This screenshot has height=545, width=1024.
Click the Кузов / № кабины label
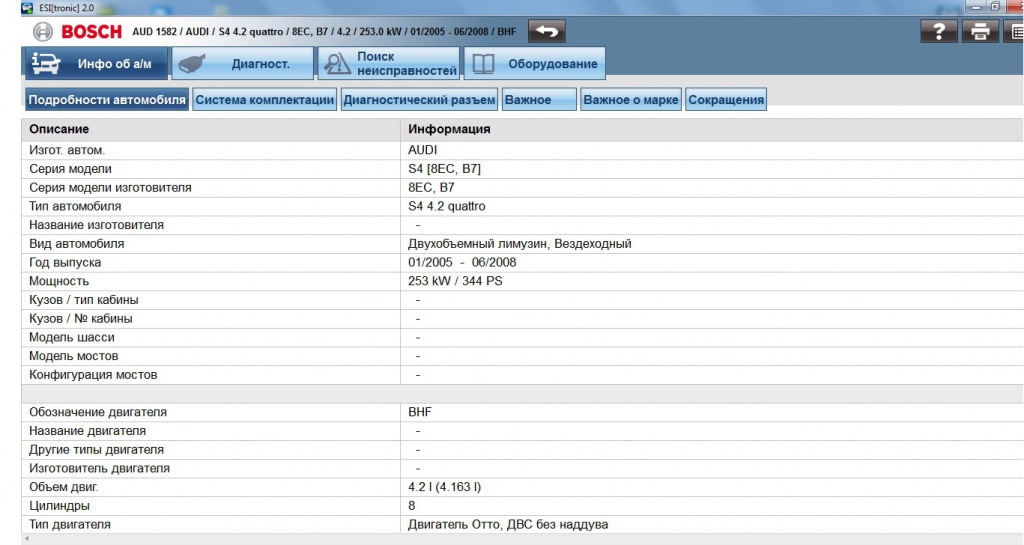tap(81, 319)
